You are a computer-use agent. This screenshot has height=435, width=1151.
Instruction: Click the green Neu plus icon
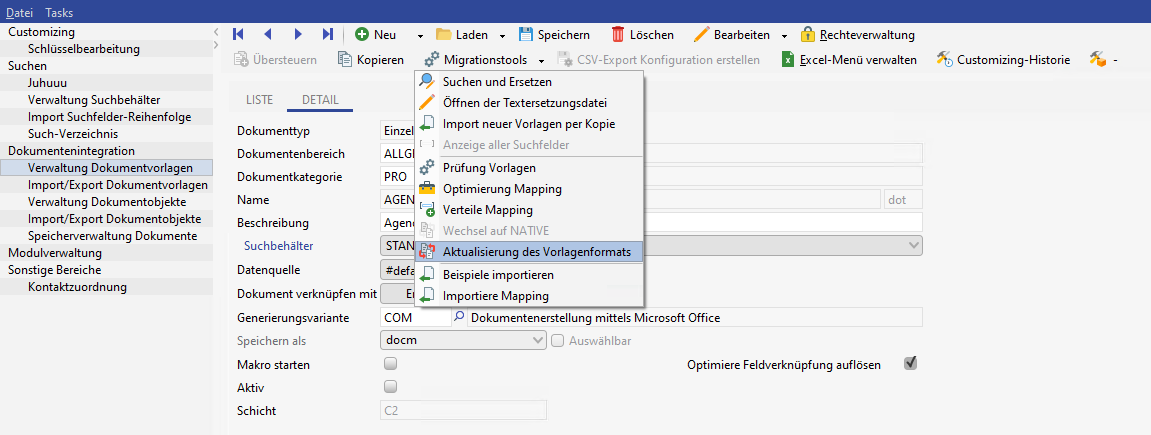(362, 35)
